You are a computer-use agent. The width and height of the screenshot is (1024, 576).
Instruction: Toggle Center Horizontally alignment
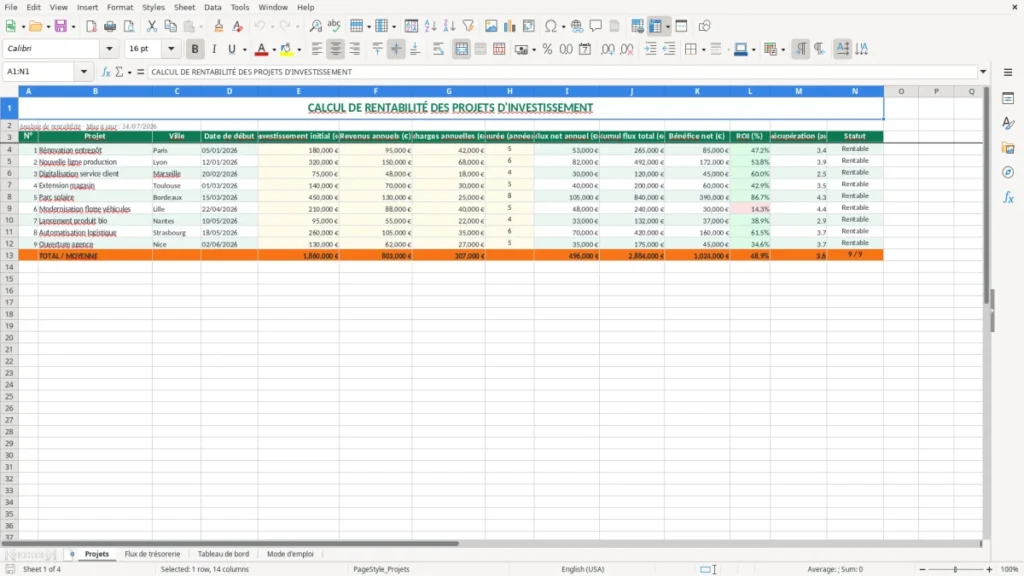[x=336, y=49]
